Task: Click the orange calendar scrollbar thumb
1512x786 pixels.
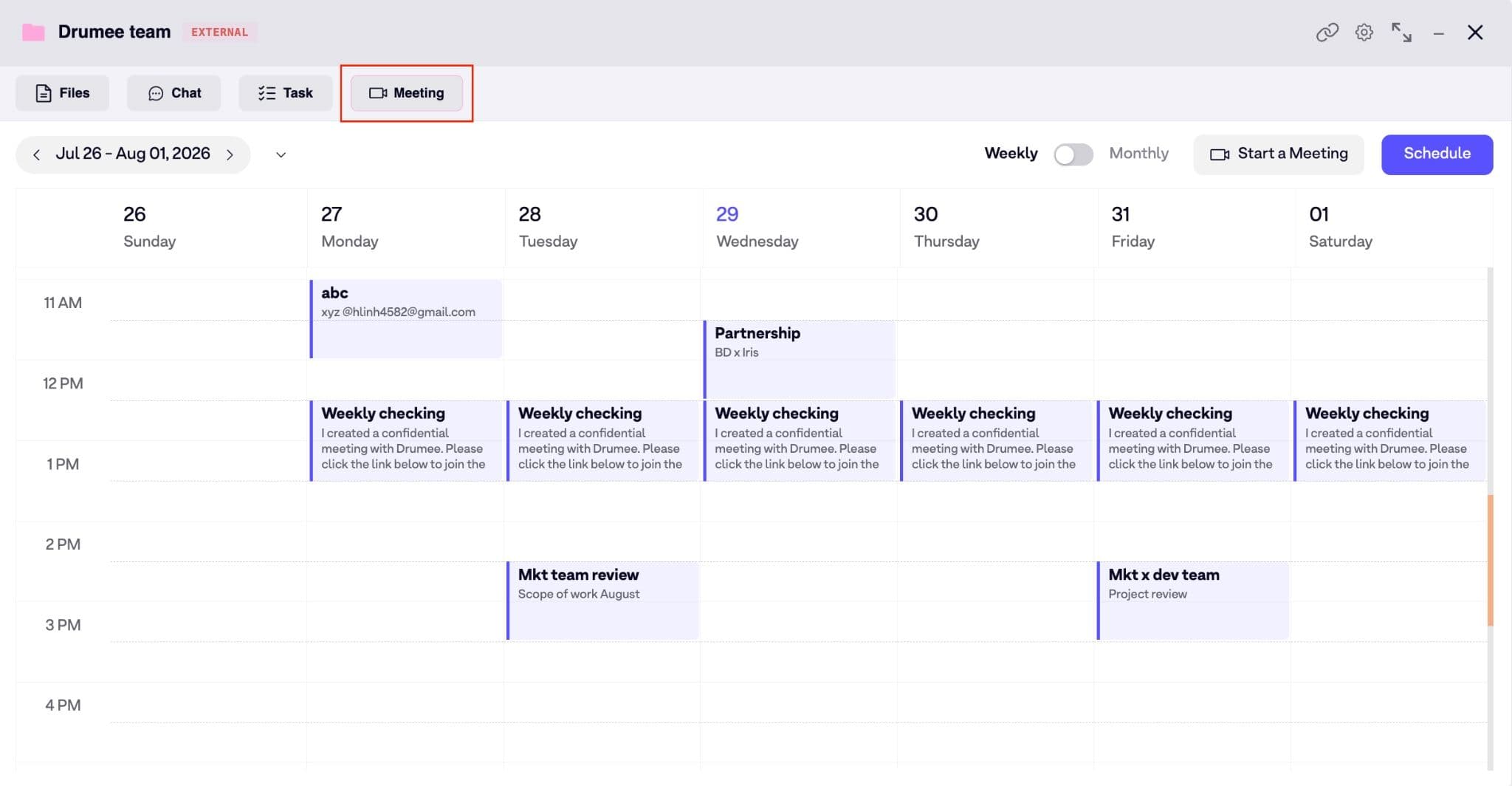Action: click(x=1490, y=560)
